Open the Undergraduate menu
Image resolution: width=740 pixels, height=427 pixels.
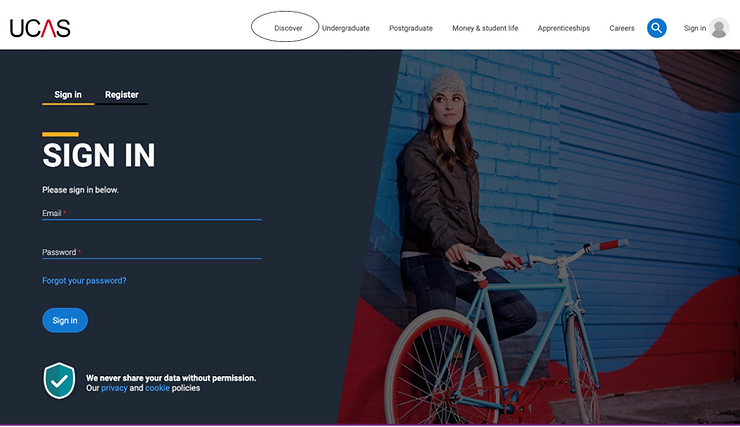pyautogui.click(x=345, y=28)
